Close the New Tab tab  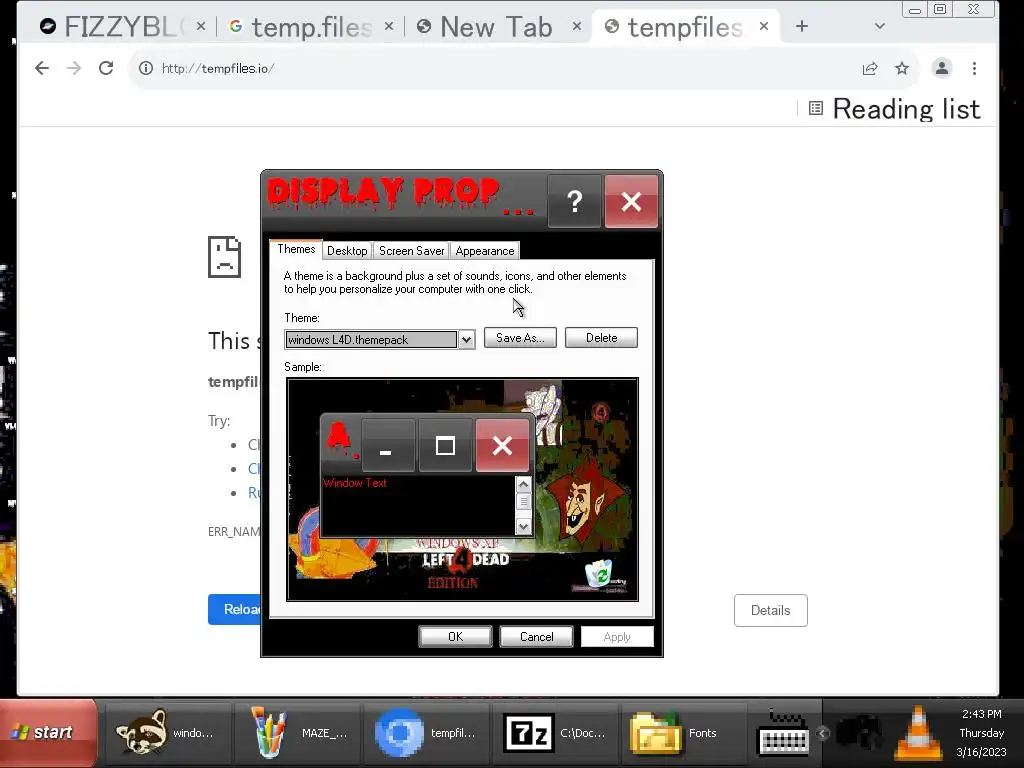[x=577, y=26]
